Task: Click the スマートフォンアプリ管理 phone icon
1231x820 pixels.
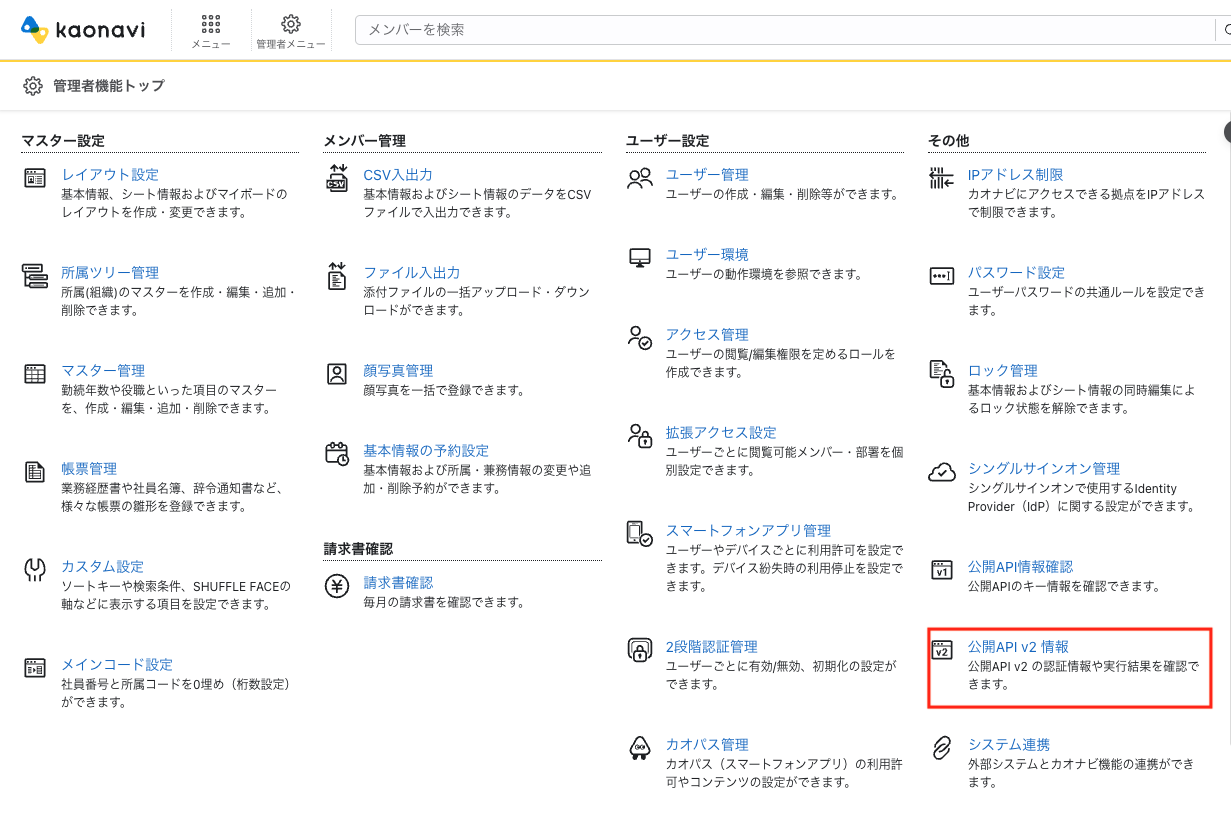Action: [x=639, y=533]
